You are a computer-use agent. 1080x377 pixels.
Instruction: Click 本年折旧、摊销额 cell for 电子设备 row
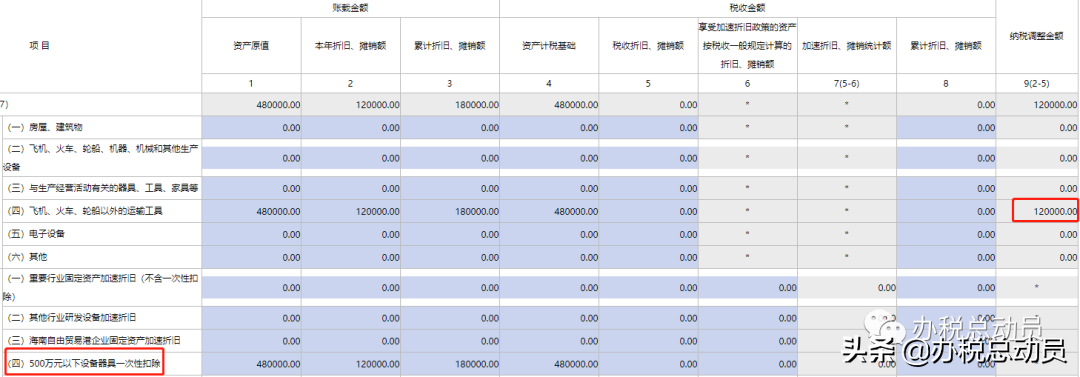coord(351,234)
